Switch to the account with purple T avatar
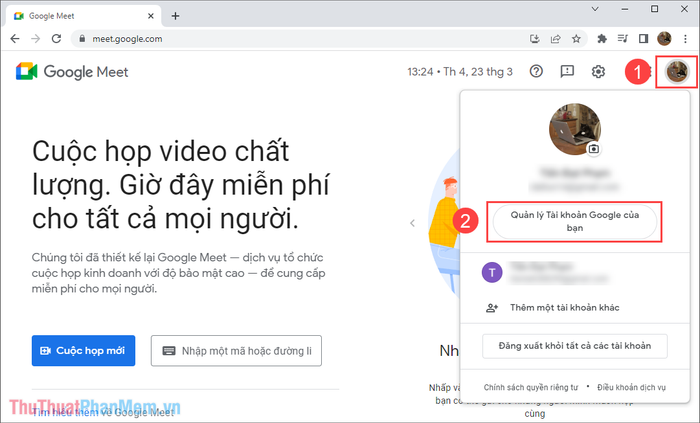Image resolution: width=700 pixels, height=423 pixels. click(x=575, y=273)
